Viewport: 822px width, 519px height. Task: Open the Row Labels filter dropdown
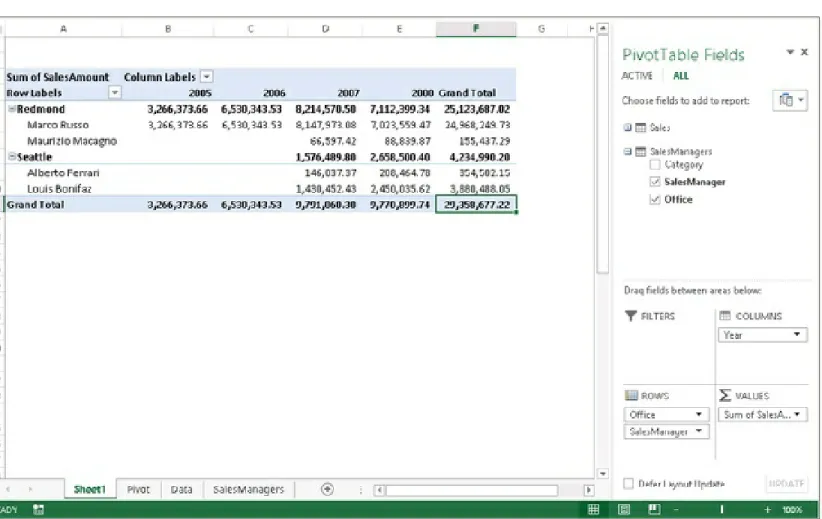tap(114, 93)
